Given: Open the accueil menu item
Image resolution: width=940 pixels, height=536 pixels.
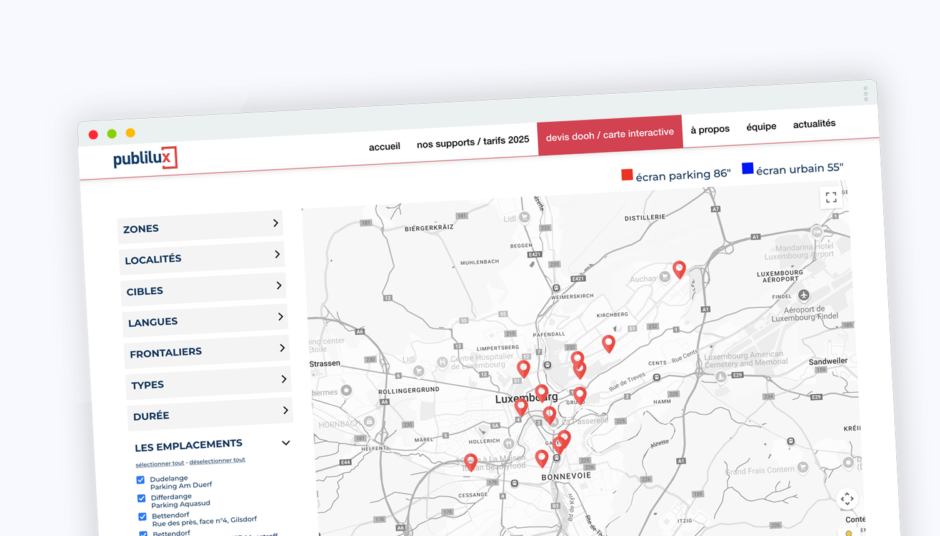Looking at the screenshot, I should pos(384,146).
